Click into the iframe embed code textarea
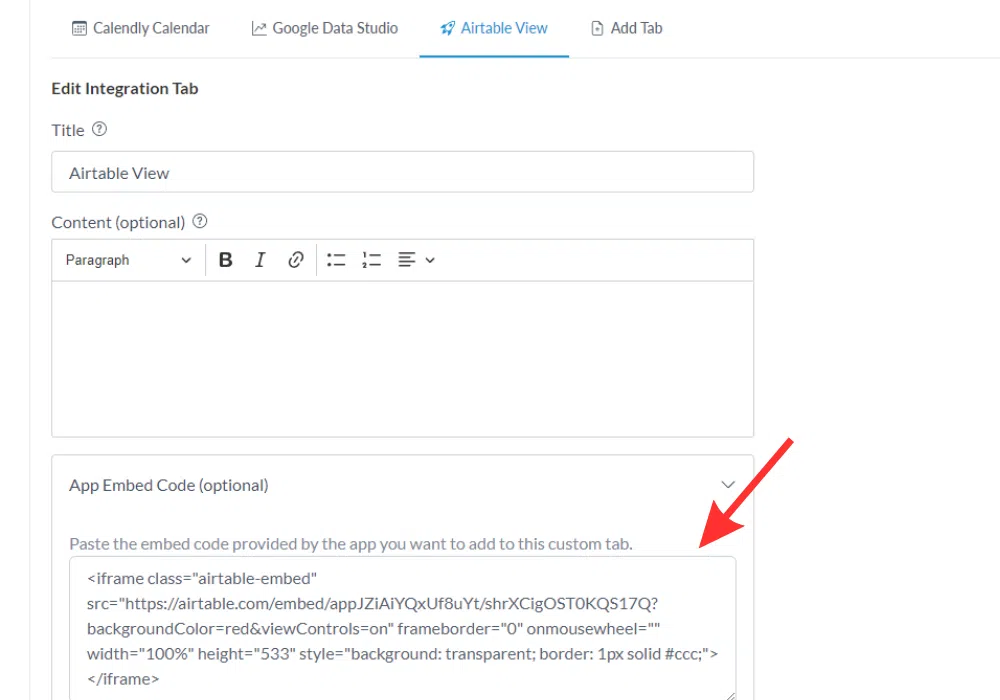 [x=402, y=628]
